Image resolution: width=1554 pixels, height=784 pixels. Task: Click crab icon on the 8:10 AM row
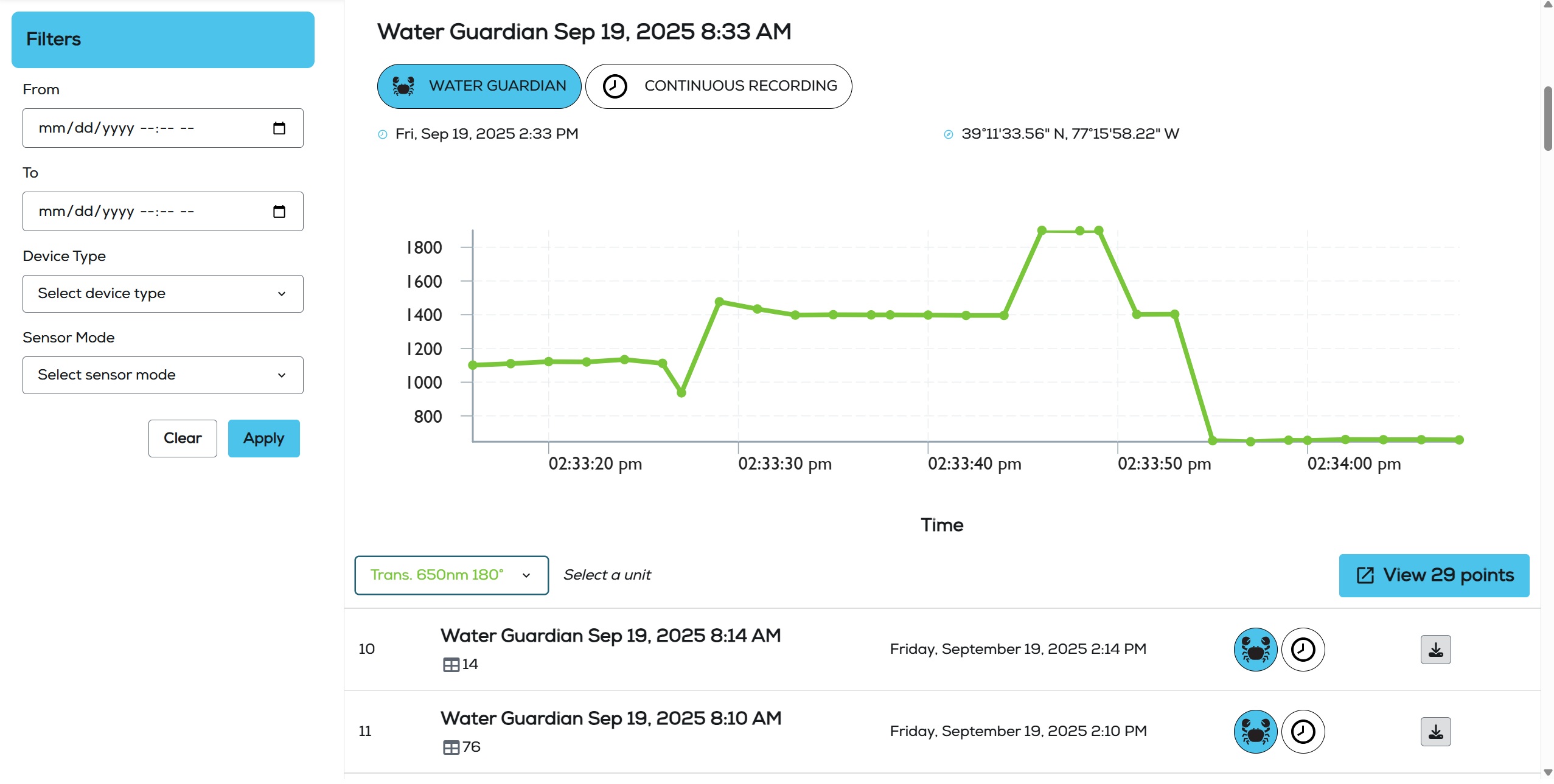point(1255,732)
